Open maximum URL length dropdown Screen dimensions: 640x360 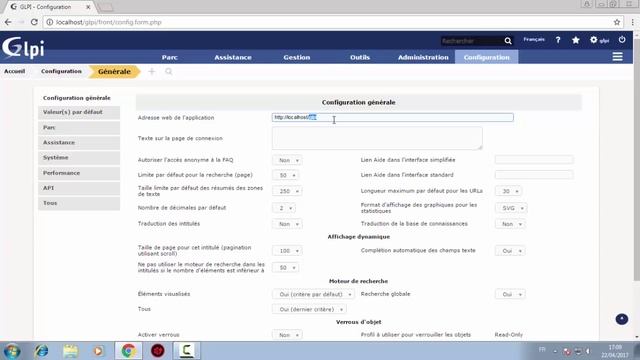point(508,191)
